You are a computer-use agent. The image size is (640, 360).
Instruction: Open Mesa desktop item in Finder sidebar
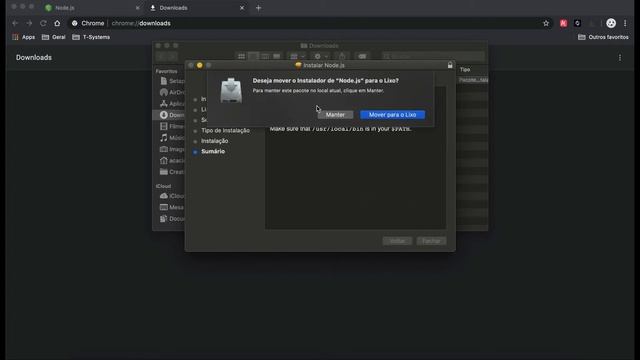coord(171,207)
